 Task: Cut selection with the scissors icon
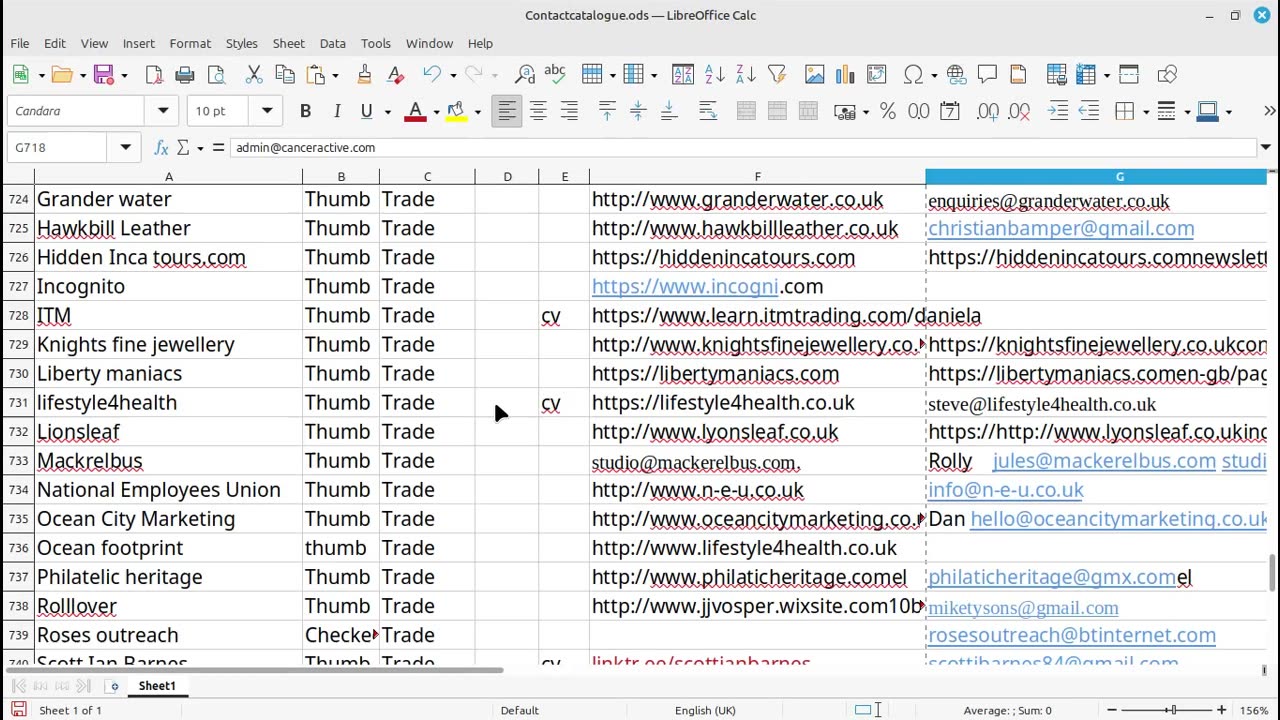click(254, 75)
